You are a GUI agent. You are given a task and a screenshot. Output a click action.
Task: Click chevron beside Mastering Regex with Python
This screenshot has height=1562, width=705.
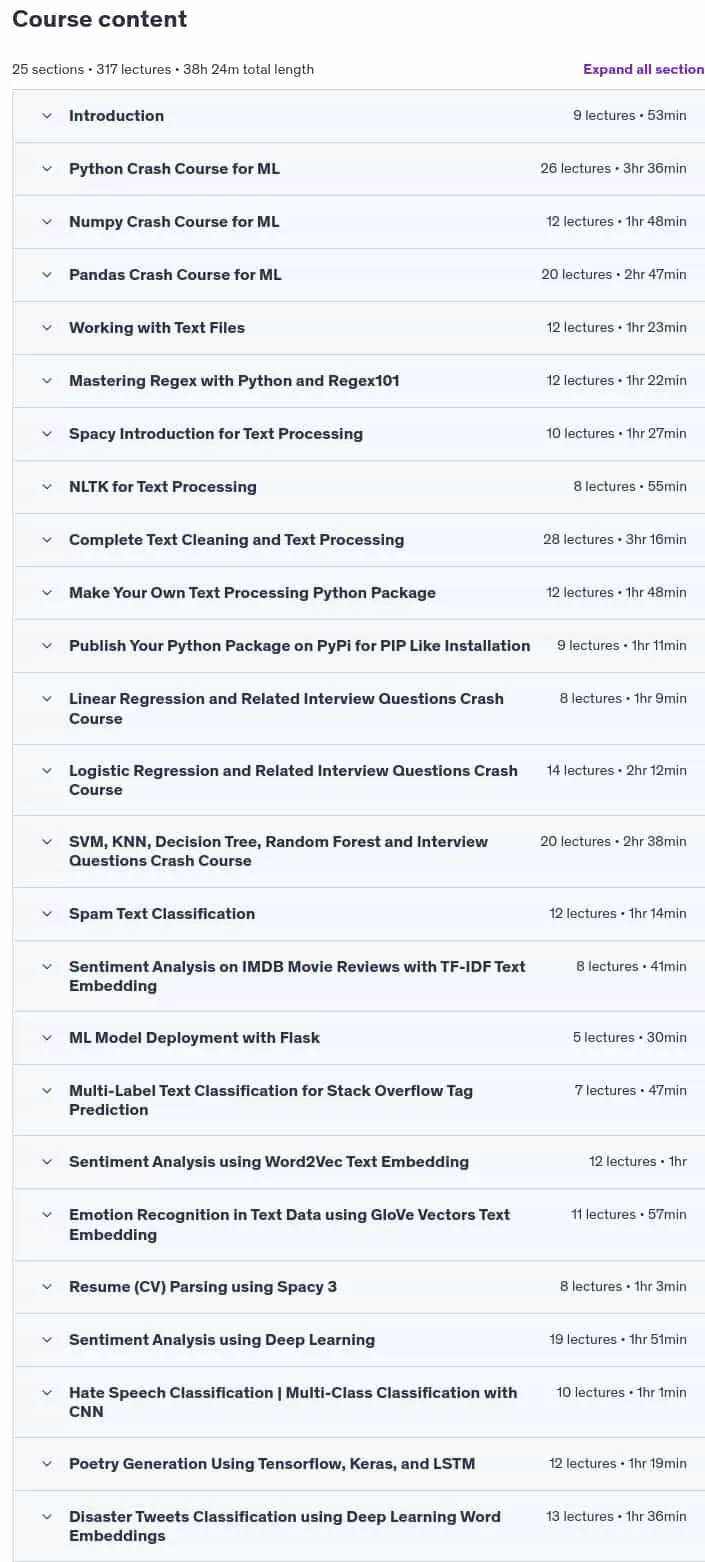(x=46, y=381)
